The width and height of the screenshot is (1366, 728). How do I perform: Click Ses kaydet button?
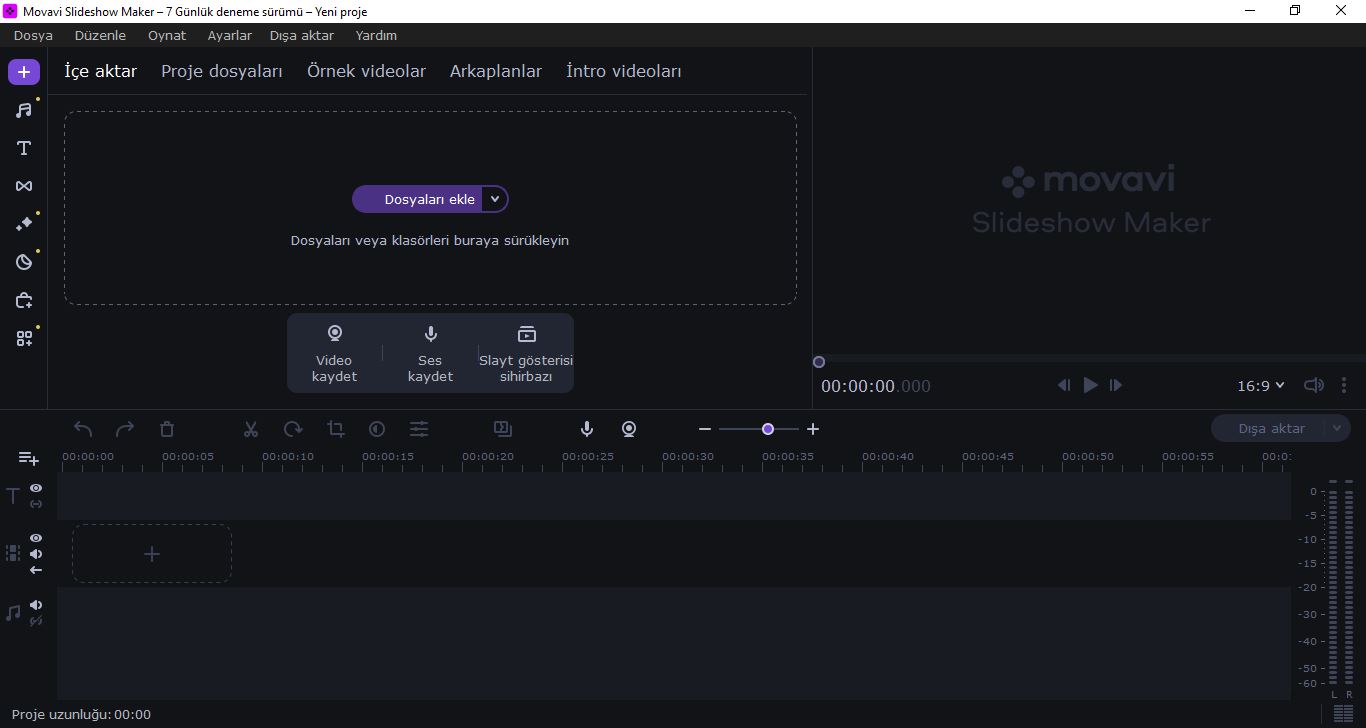pos(430,353)
